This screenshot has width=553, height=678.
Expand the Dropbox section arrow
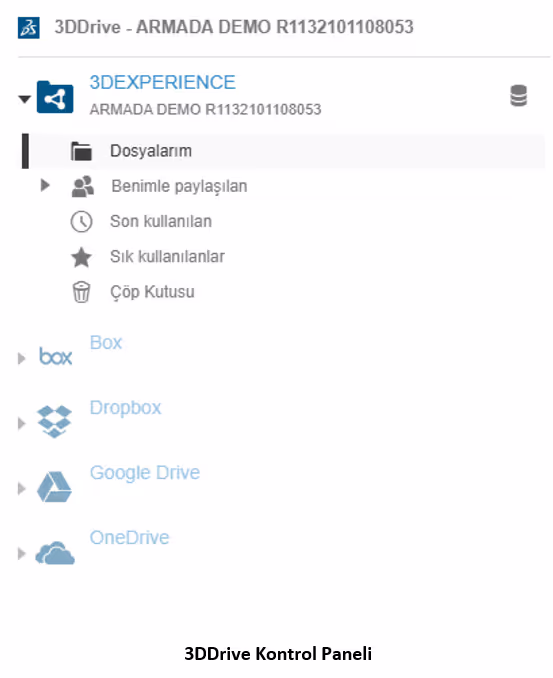click(21, 423)
